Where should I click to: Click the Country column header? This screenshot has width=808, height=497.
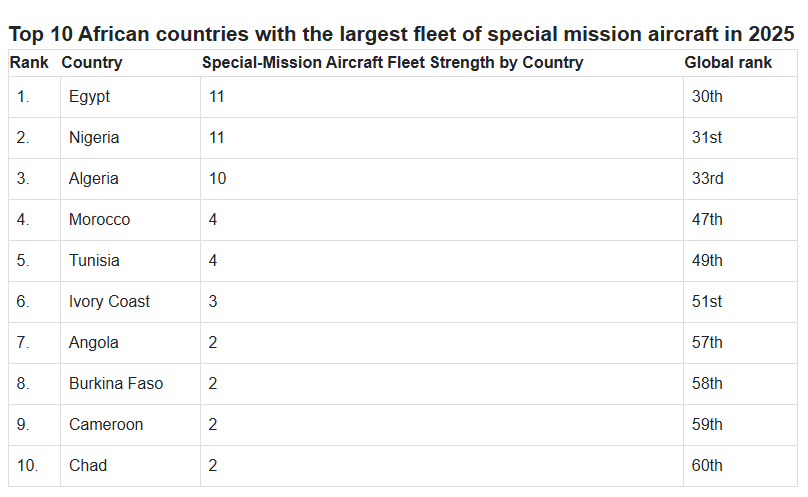92,63
